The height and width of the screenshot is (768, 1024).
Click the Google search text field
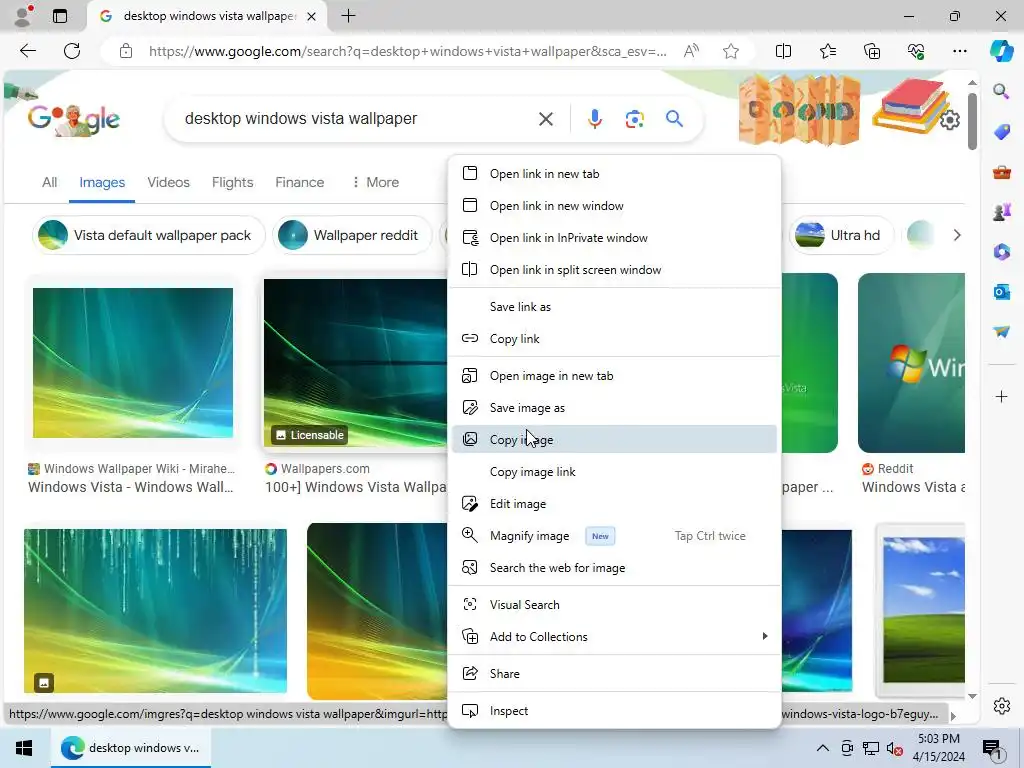click(x=356, y=118)
